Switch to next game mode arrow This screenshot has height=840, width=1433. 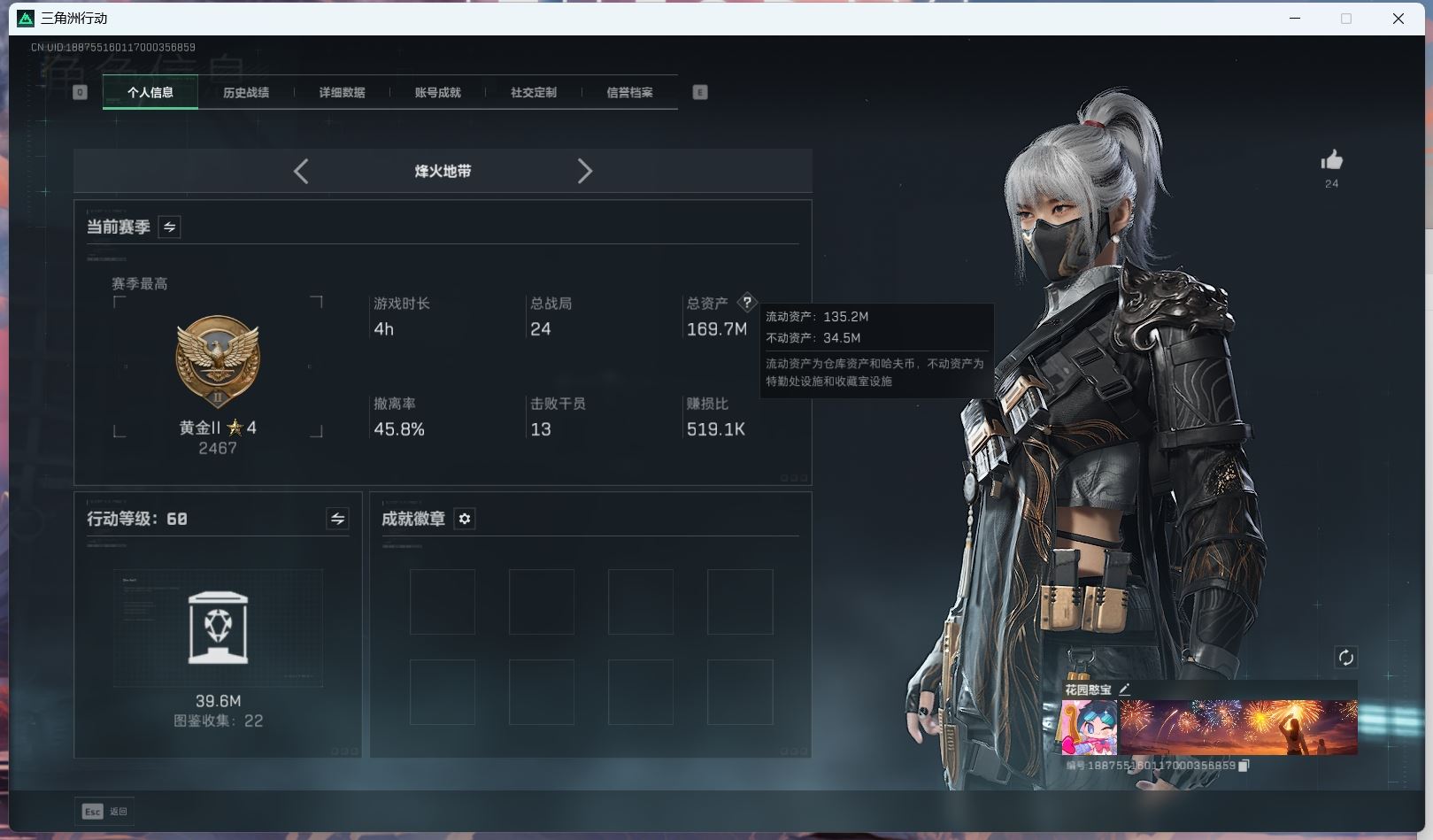pos(584,171)
